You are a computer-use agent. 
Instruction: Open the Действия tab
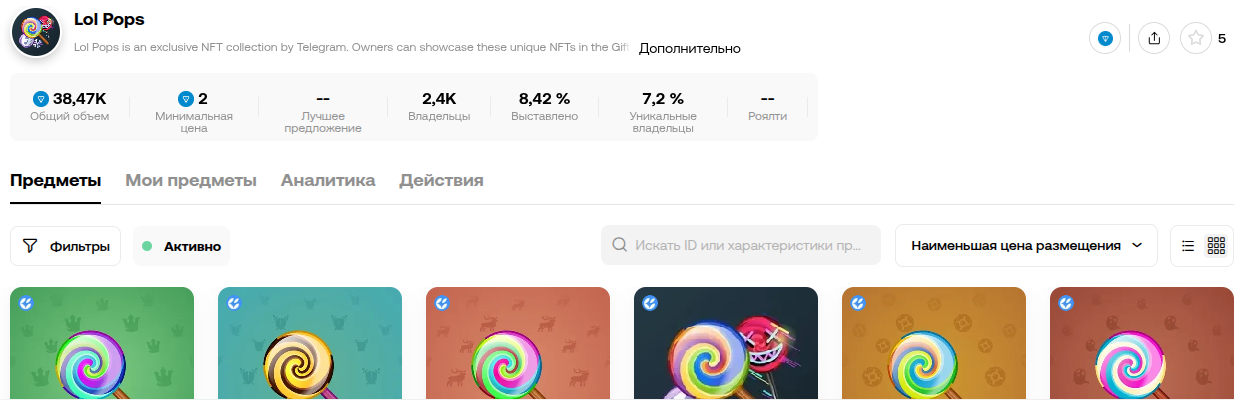click(x=441, y=181)
